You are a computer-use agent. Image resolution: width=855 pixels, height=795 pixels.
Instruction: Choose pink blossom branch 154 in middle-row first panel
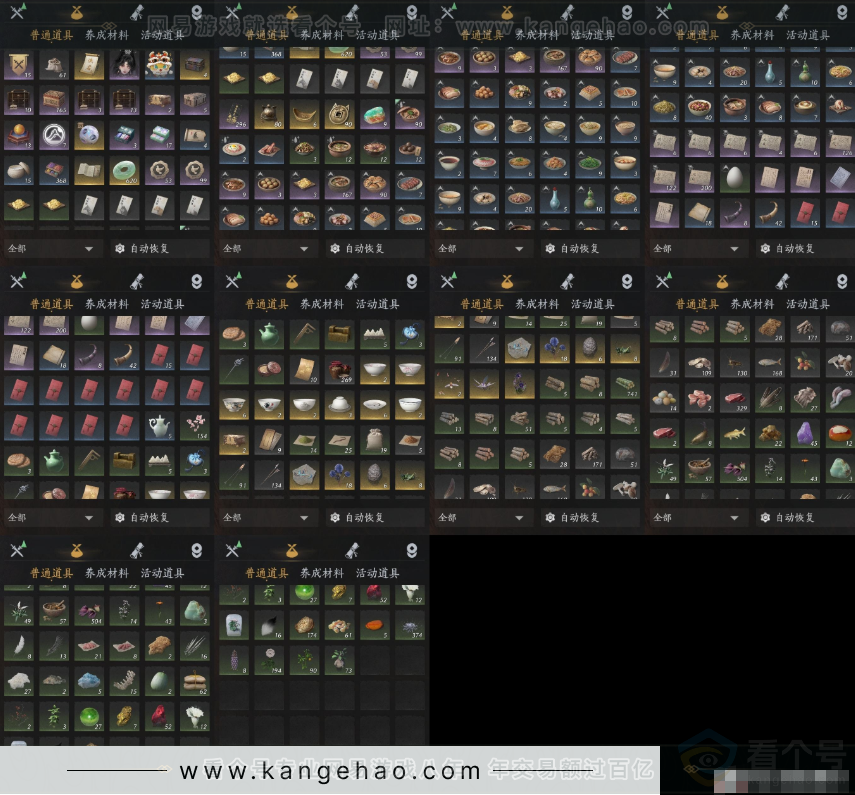pos(195,426)
